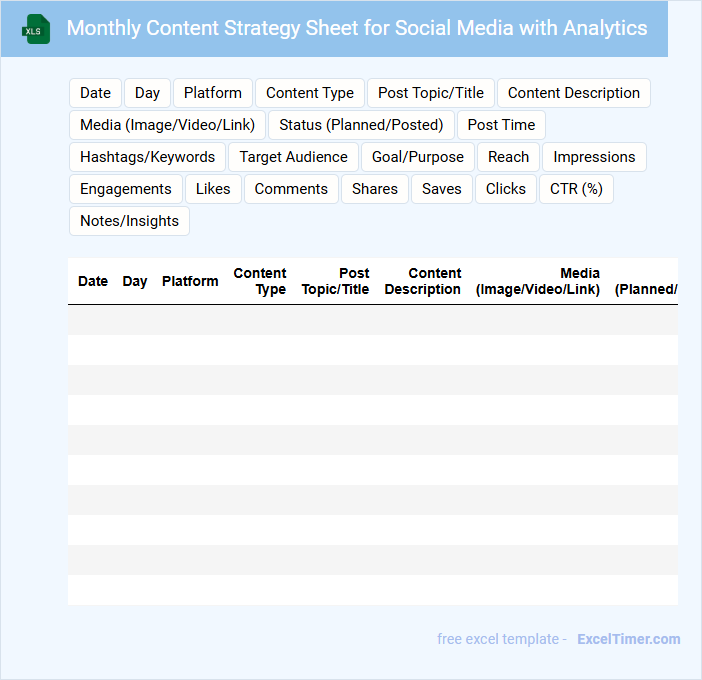Click the Goal/Purpose tag
This screenshot has height=680, width=702.
click(418, 157)
